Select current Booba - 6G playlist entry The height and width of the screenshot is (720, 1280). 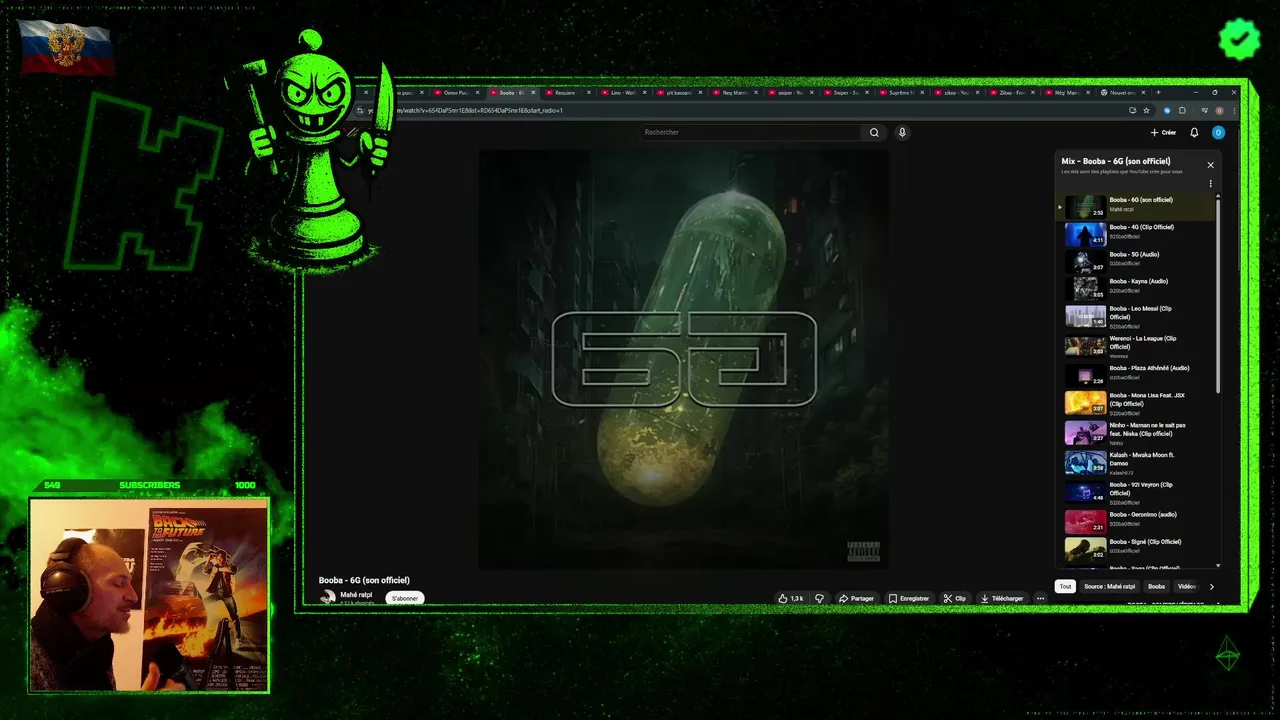tap(1137, 207)
